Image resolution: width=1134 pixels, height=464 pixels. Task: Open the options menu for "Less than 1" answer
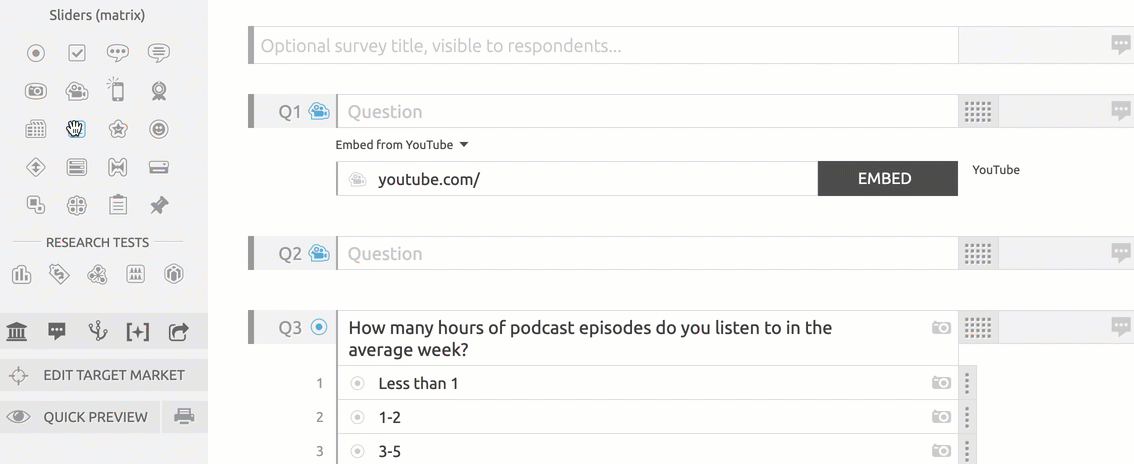click(967, 383)
